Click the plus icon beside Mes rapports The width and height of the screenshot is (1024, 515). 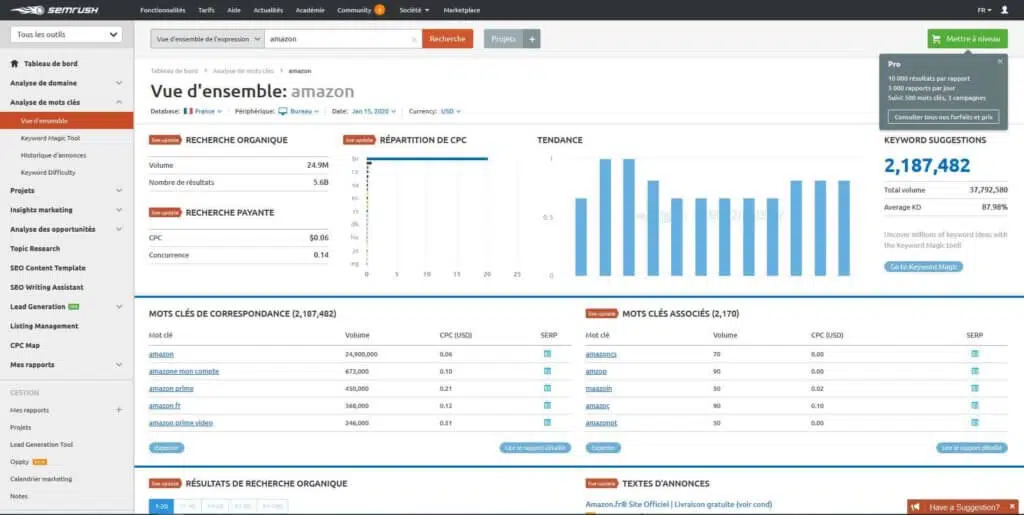tap(119, 410)
